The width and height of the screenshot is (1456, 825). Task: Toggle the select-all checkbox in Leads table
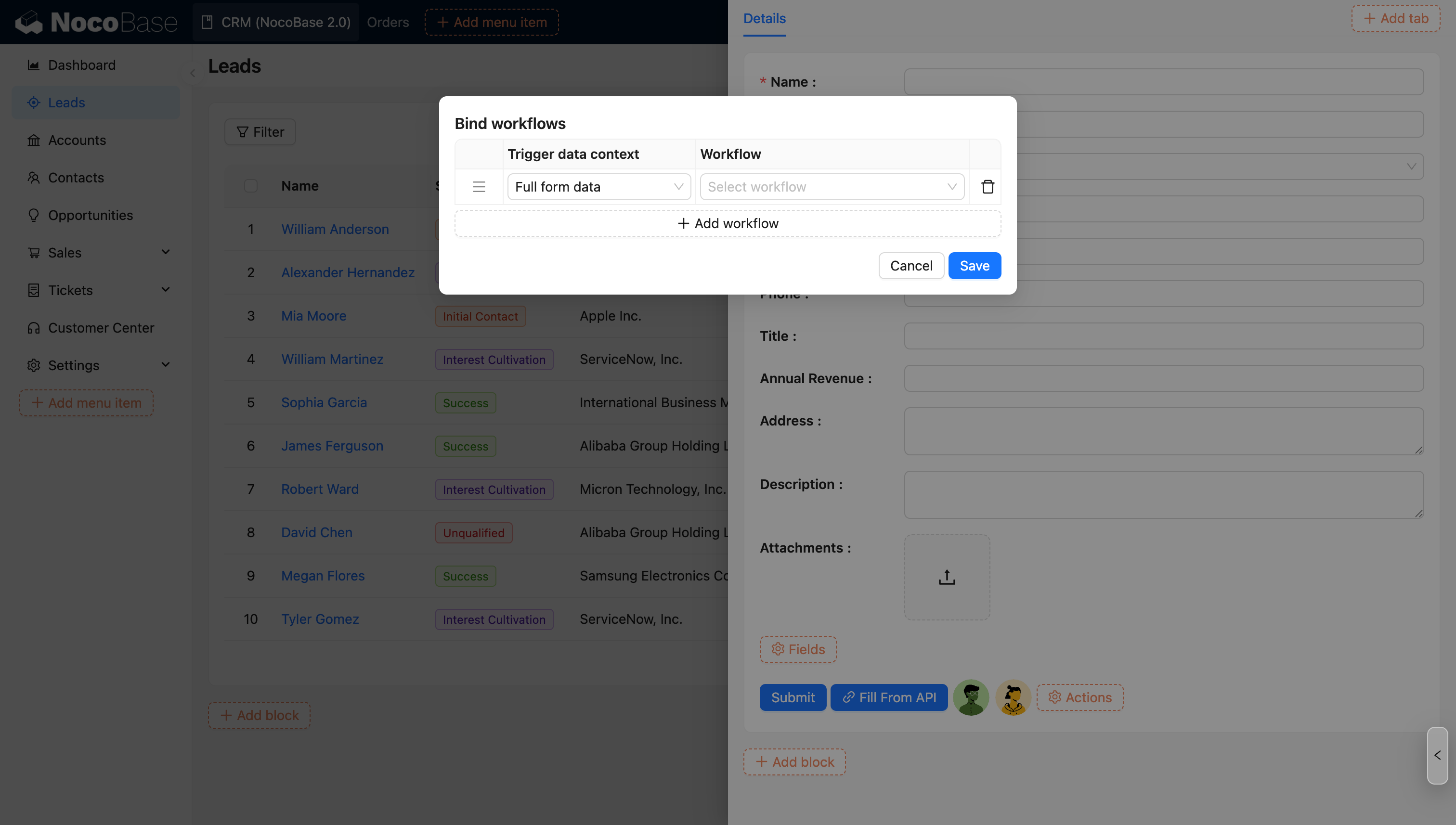(250, 186)
